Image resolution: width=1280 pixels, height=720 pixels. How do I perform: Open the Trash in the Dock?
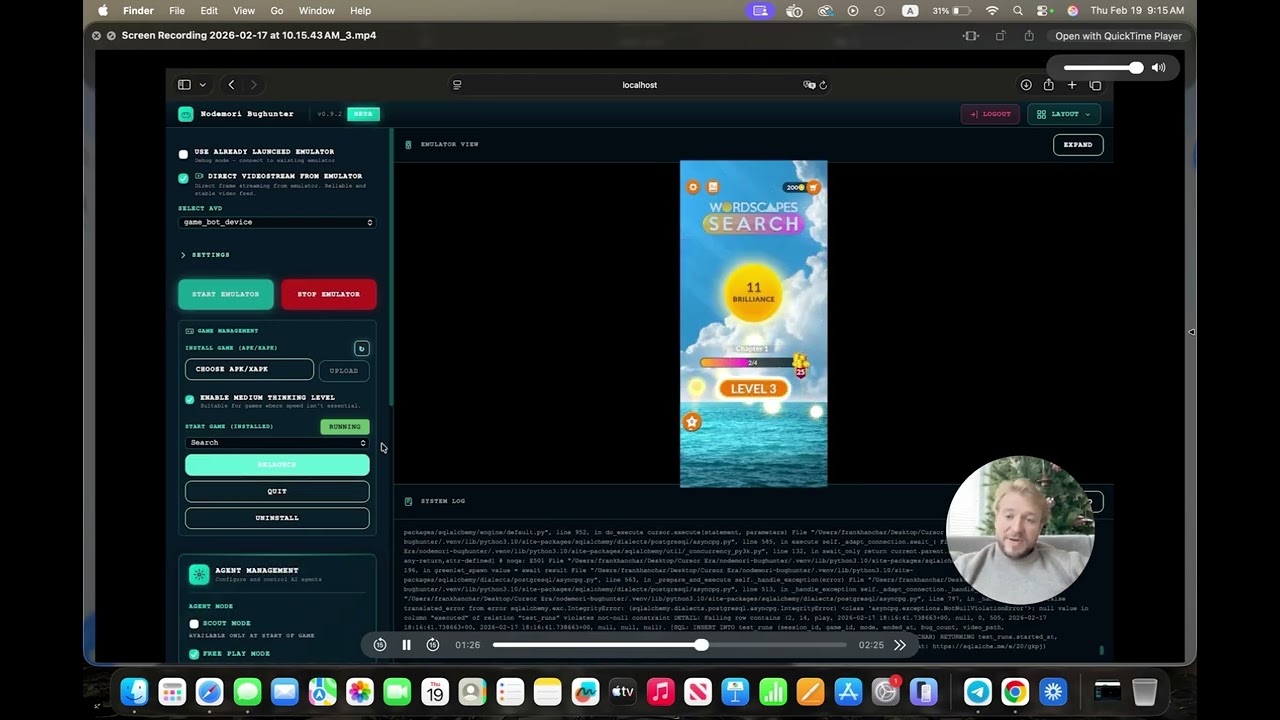pyautogui.click(x=1145, y=692)
